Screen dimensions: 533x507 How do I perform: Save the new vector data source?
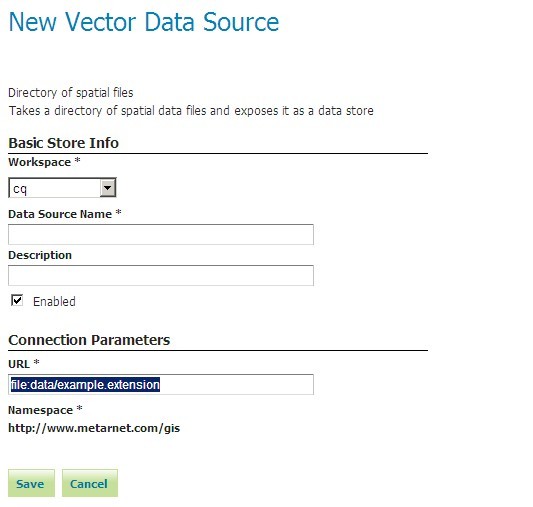[31, 483]
